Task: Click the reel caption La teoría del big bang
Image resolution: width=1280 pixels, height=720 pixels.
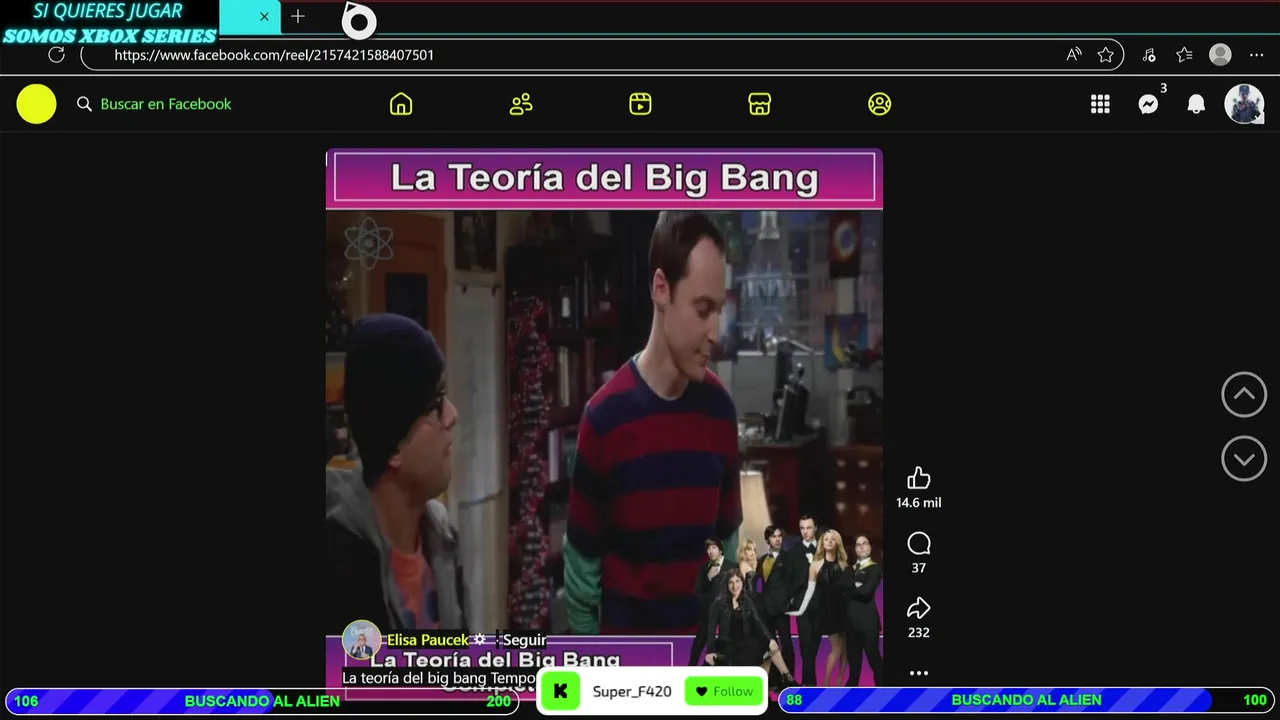Action: tap(440, 678)
